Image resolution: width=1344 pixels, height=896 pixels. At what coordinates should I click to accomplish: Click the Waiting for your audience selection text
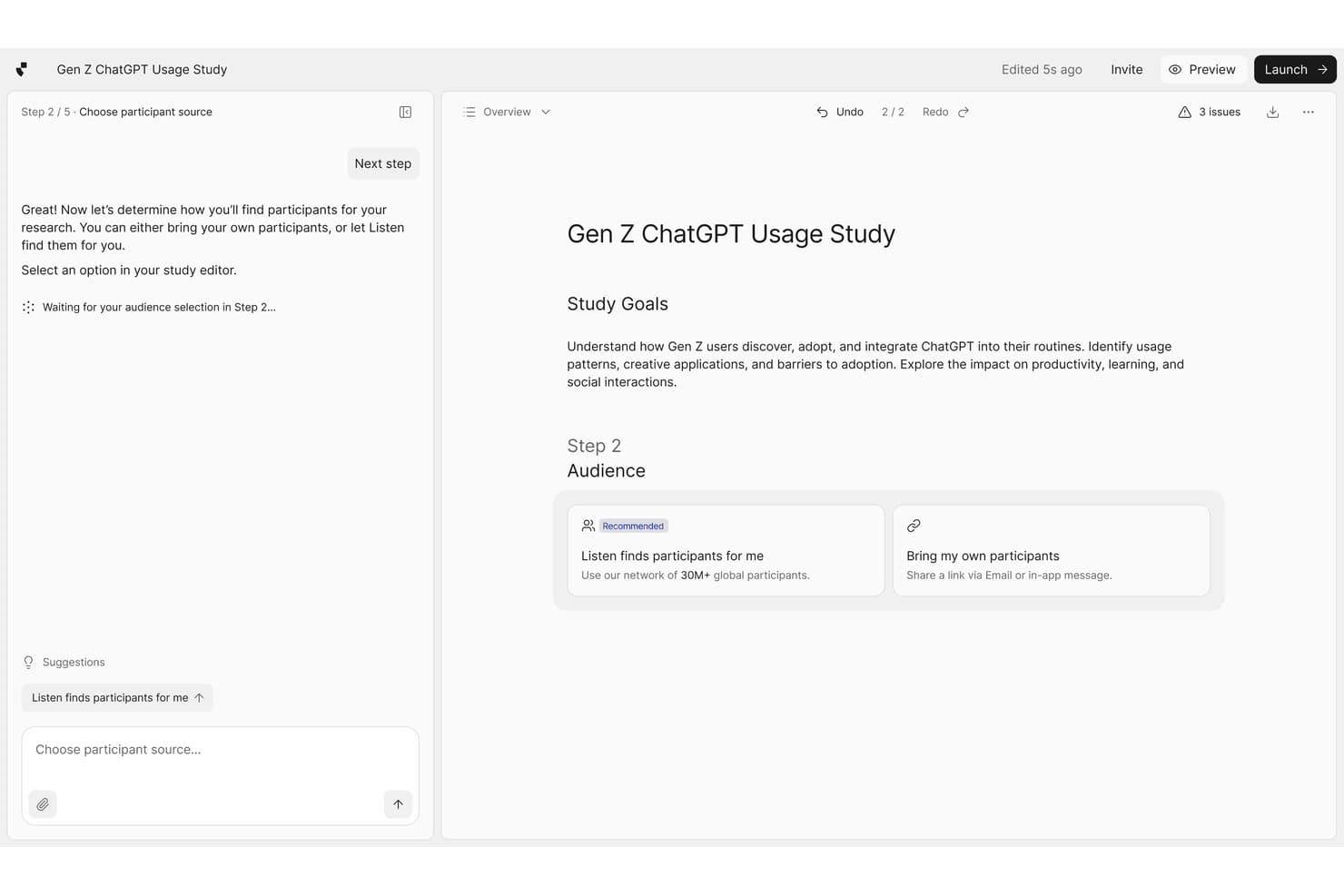[159, 307]
